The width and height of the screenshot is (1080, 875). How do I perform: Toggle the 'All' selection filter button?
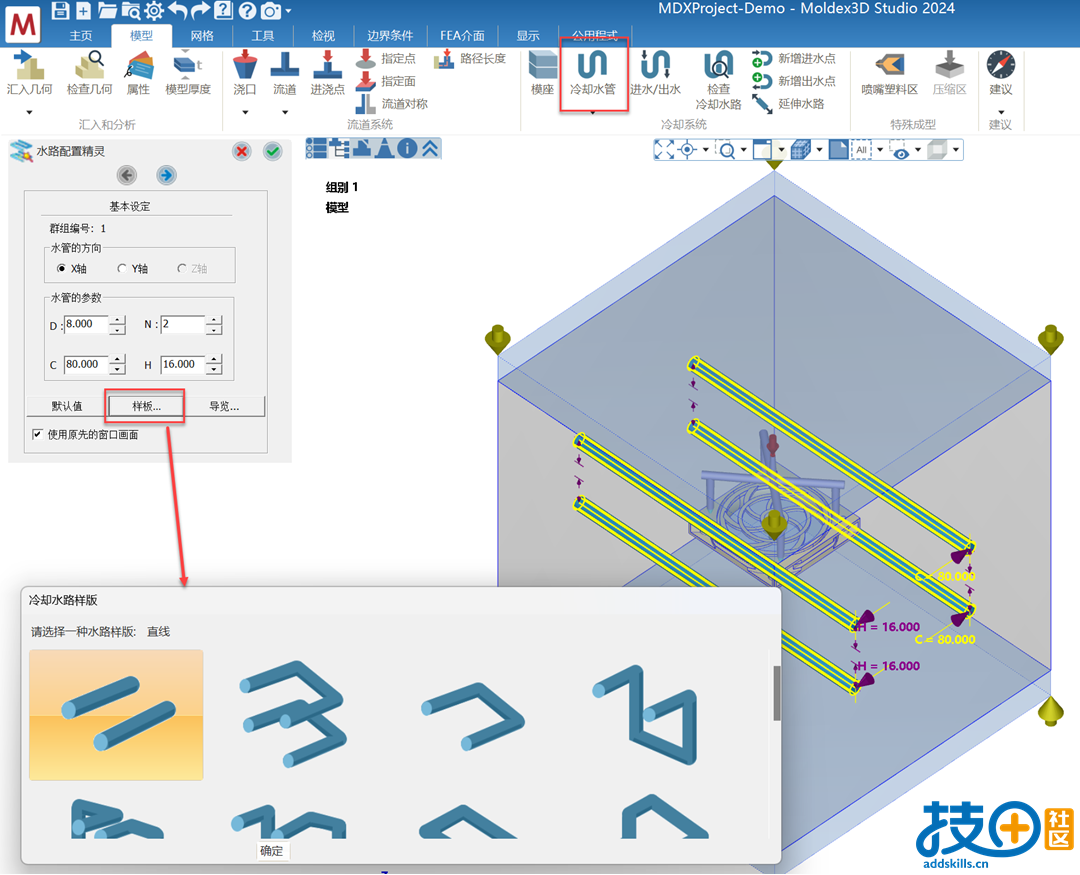point(861,150)
